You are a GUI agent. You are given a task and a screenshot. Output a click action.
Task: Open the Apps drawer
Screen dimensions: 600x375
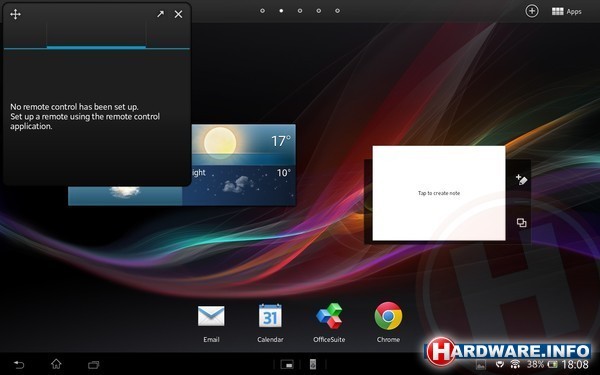(567, 11)
